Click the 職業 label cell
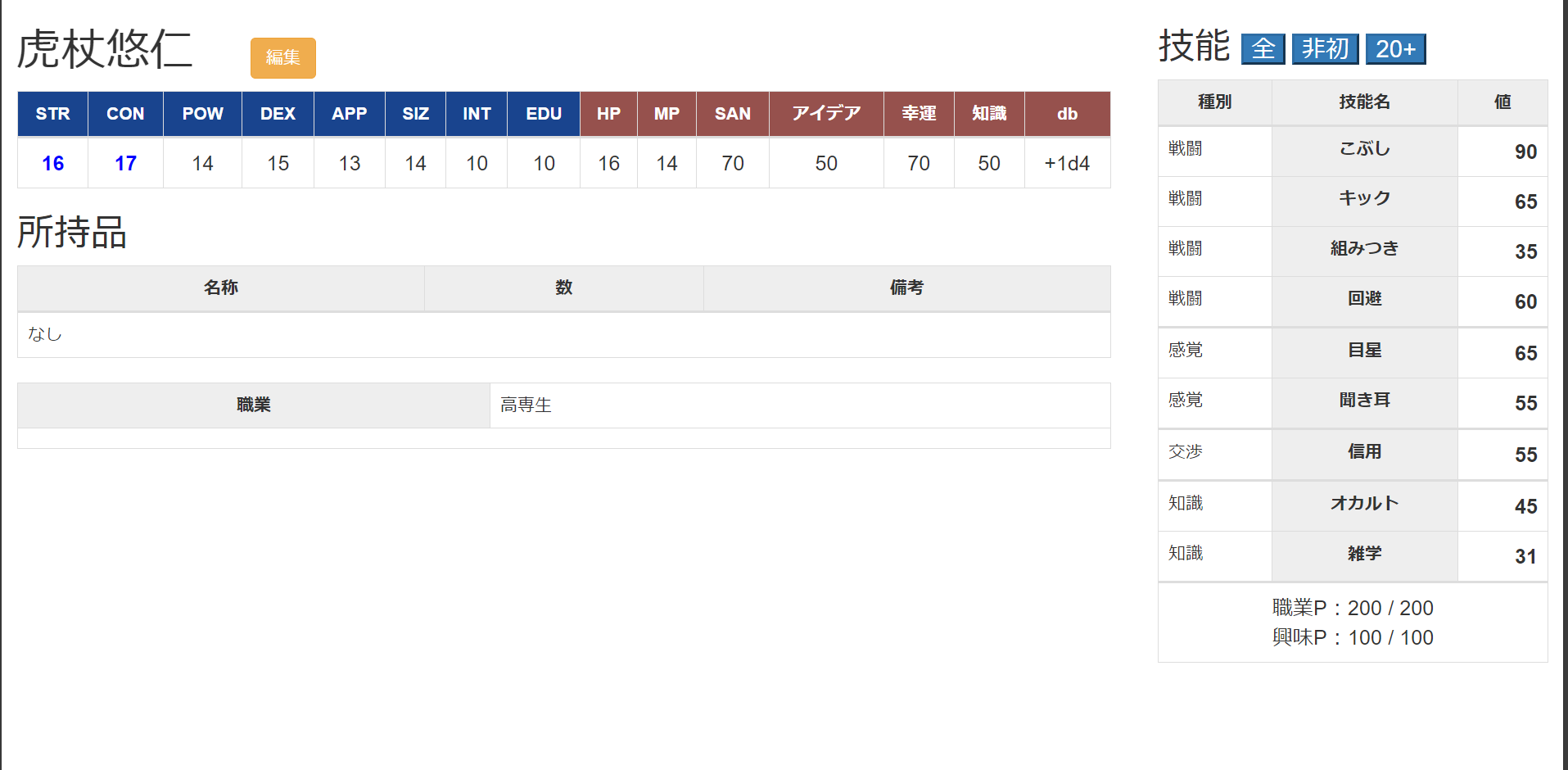Image resolution: width=1568 pixels, height=770 pixels. tap(254, 405)
